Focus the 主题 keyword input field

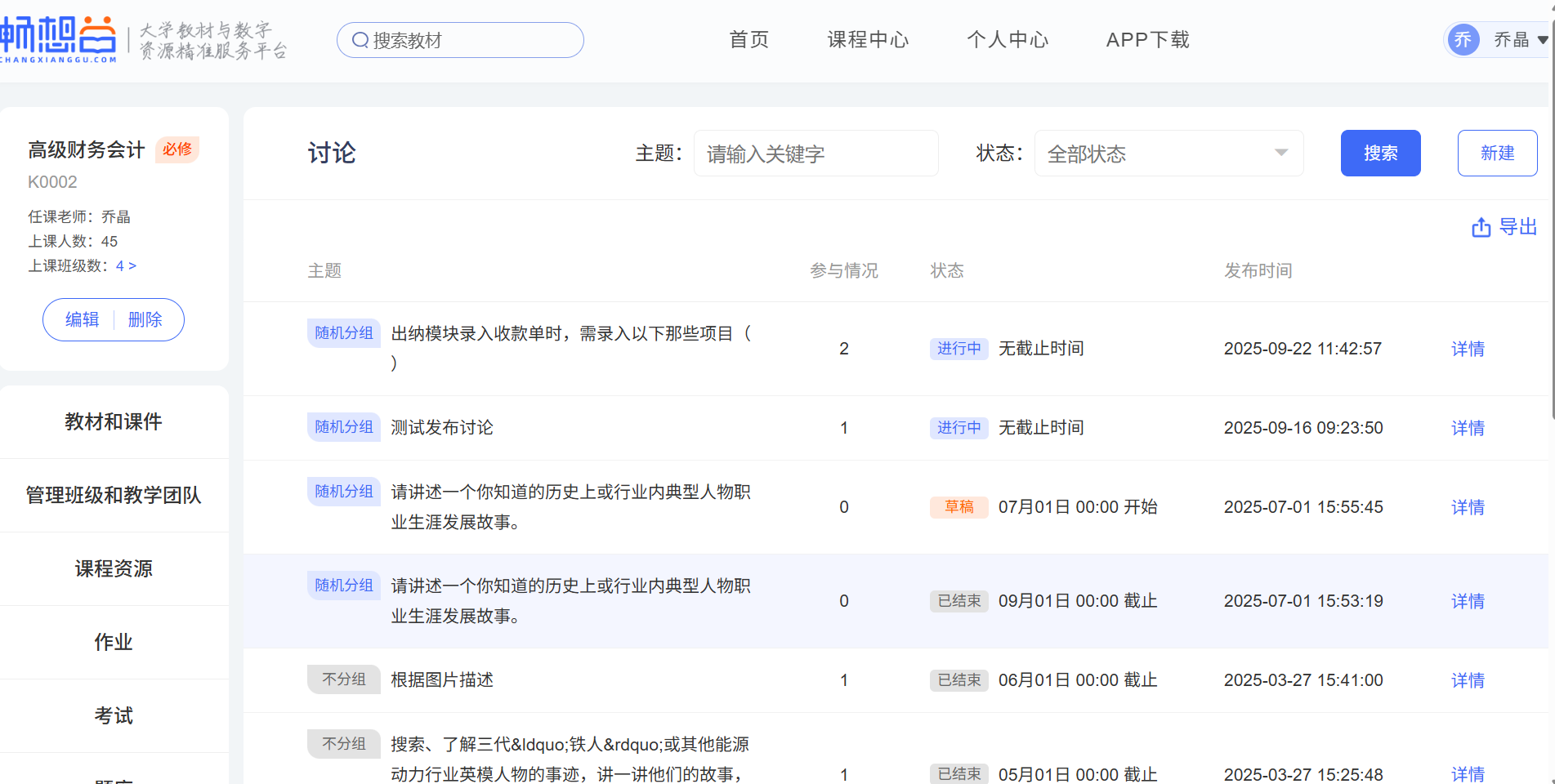(815, 154)
